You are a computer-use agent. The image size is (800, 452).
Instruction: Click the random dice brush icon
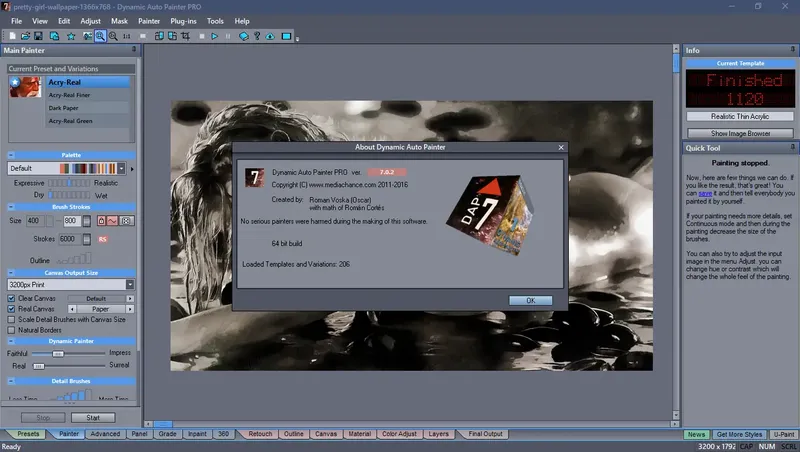point(127,221)
